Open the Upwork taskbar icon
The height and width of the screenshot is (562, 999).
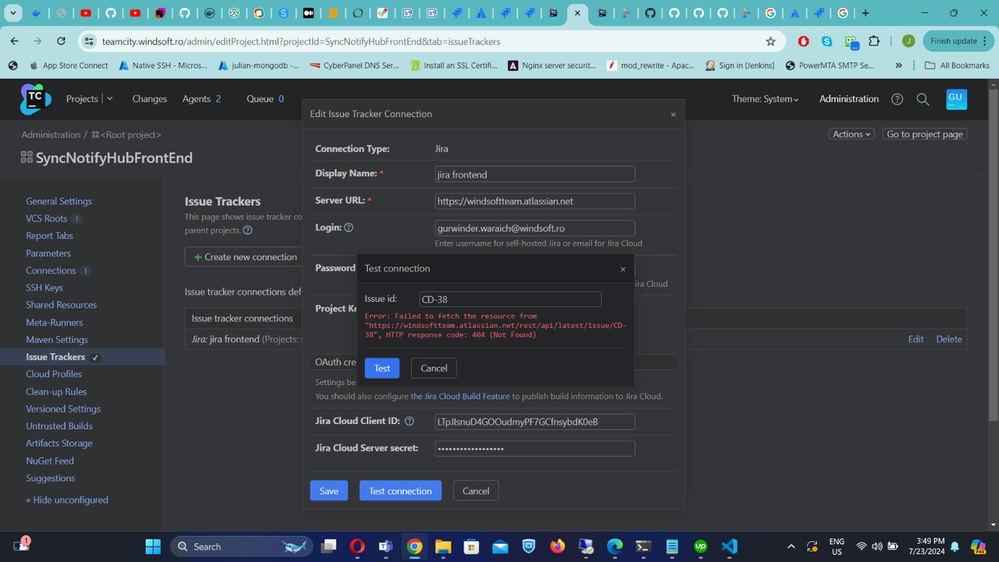(x=701, y=546)
